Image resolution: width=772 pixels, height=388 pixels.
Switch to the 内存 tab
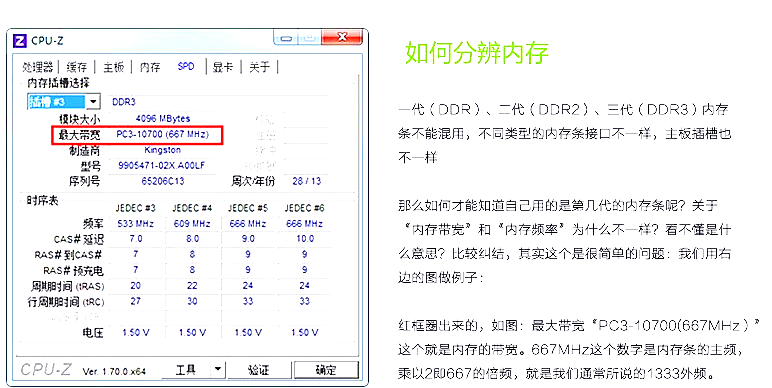(150, 67)
